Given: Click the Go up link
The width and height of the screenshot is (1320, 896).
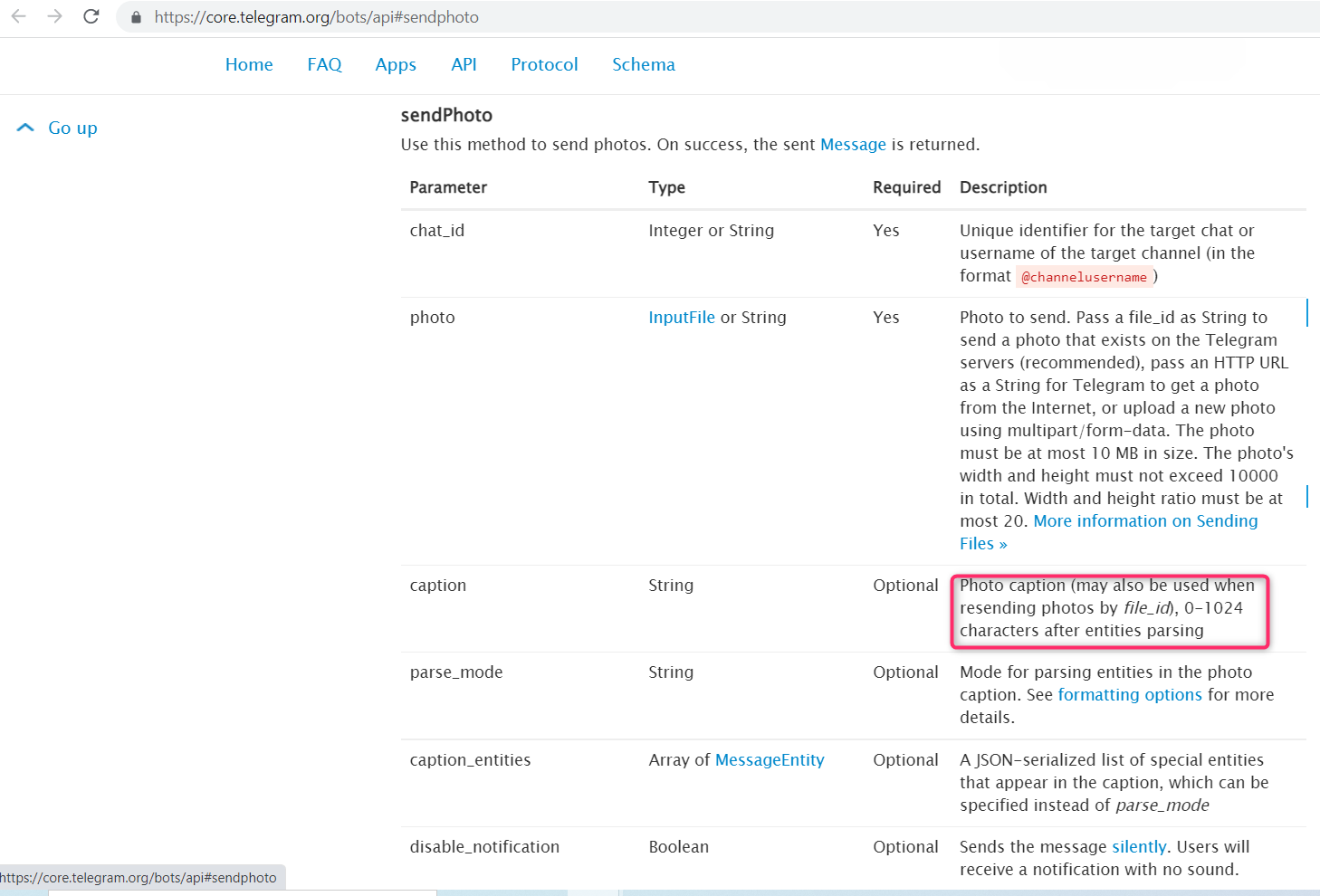Looking at the screenshot, I should click(72, 128).
